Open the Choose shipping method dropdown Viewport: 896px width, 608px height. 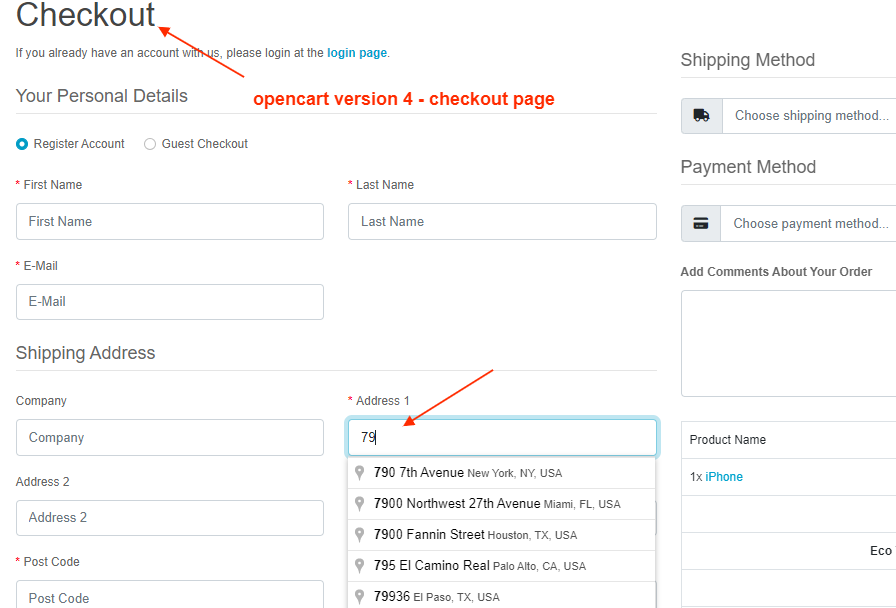810,116
